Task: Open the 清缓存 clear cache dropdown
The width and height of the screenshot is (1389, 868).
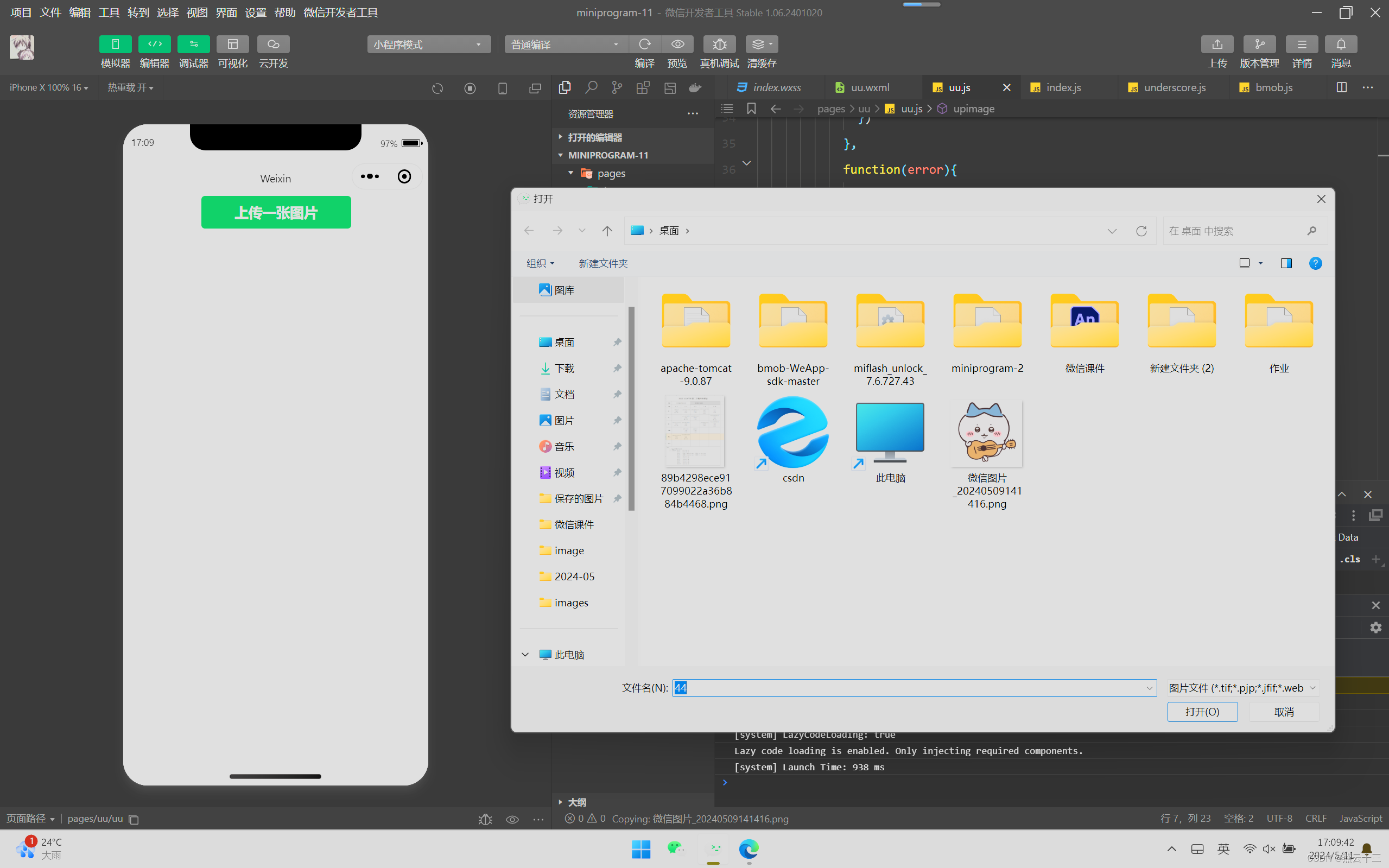Action: point(762,44)
